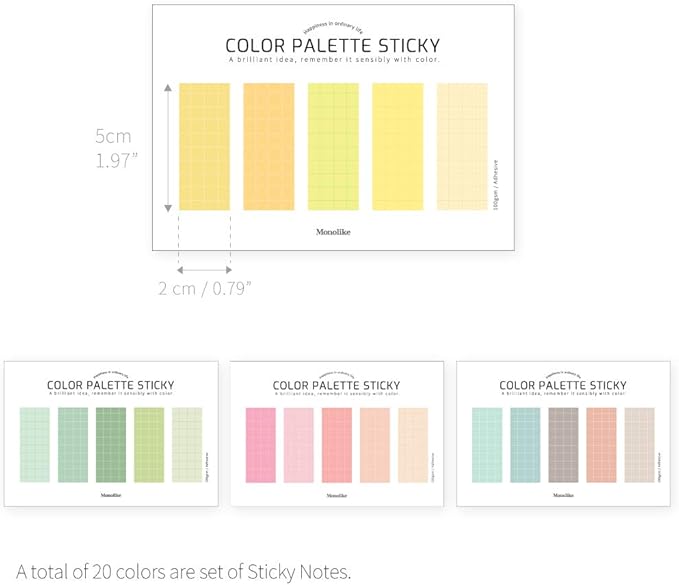Image resolution: width=679 pixels, height=585 pixels.
Task: Click the vertical height arrow indicator
Action: [167, 148]
